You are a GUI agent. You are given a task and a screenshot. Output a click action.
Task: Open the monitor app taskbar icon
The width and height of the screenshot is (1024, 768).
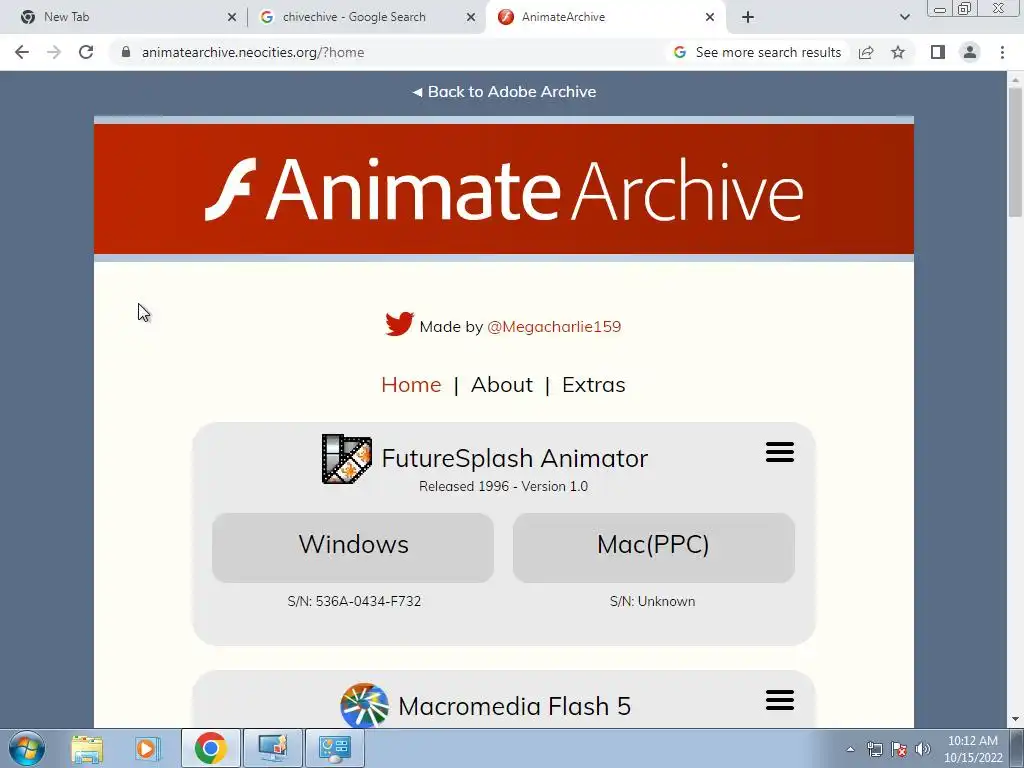(273, 748)
